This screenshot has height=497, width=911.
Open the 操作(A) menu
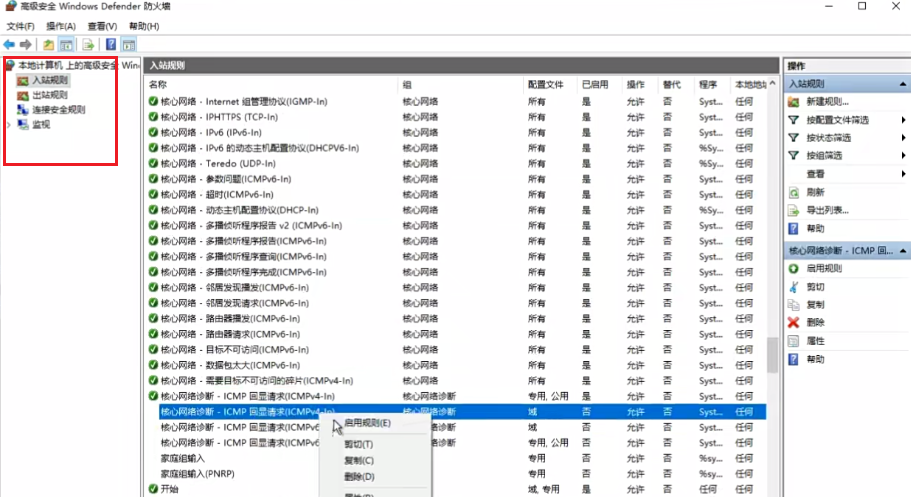(61, 26)
